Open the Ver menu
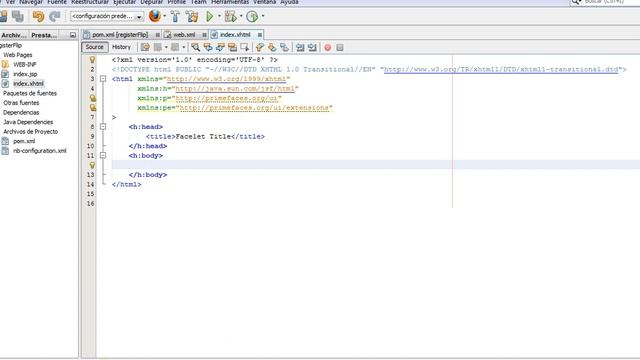Viewport: 640px width, 360px height. click(x=10, y=2)
